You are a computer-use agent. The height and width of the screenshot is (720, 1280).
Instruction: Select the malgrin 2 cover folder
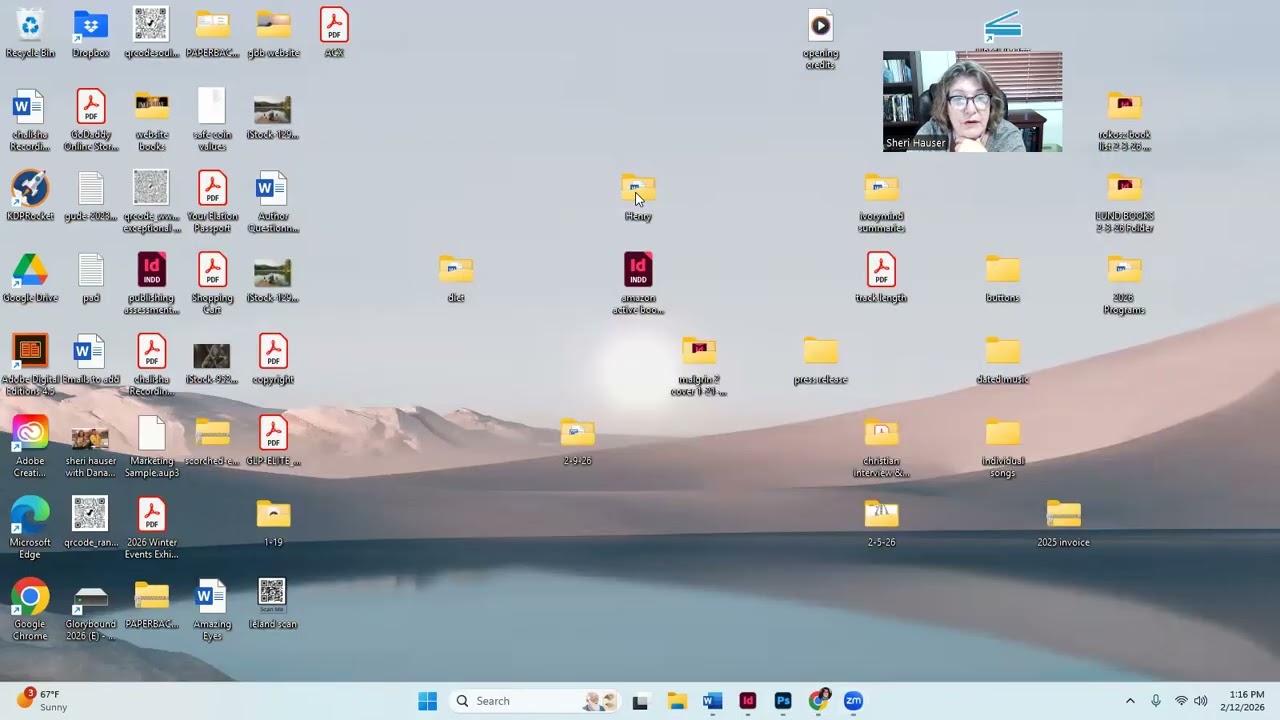(699, 366)
